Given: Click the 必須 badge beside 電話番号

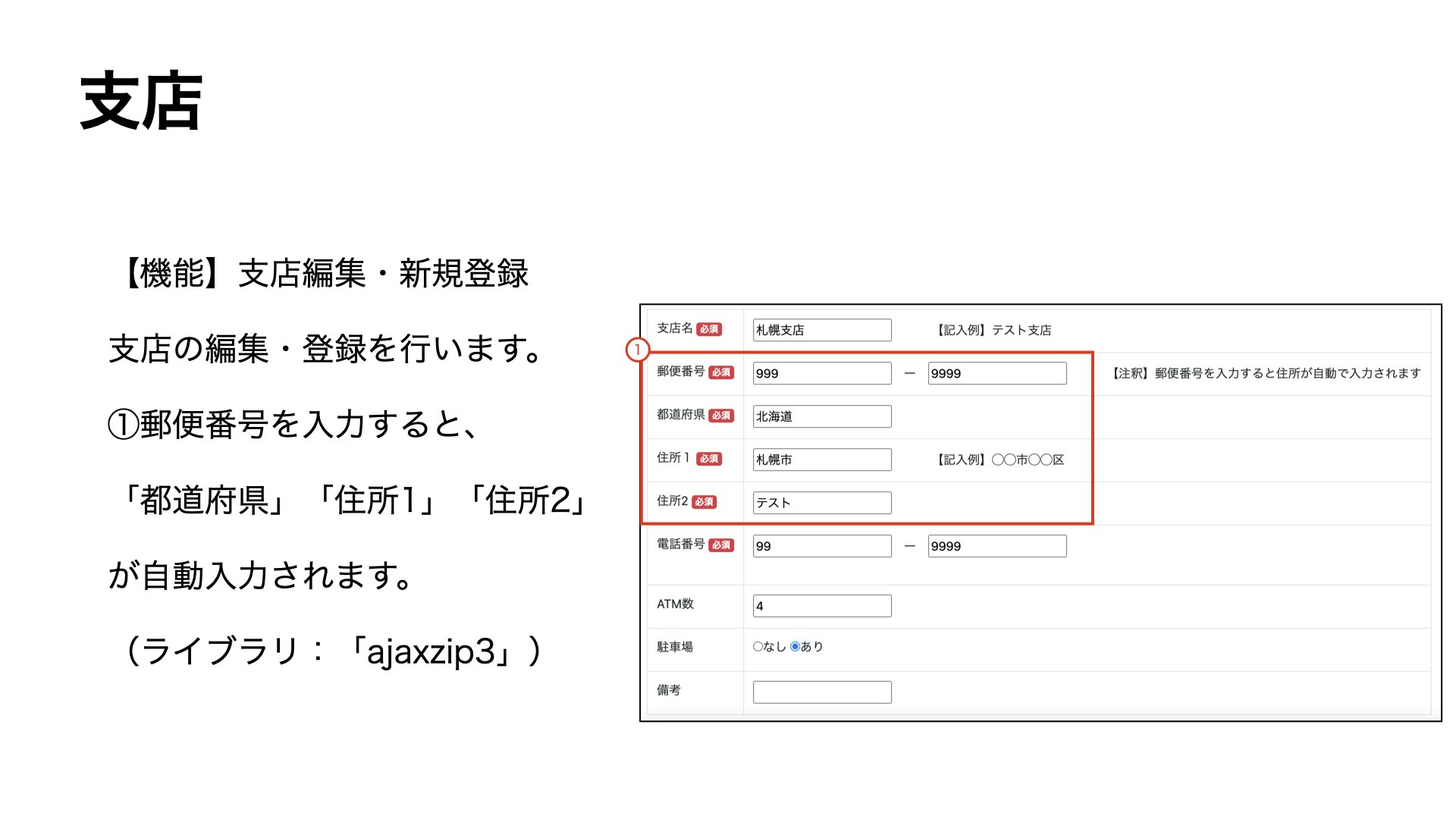Looking at the screenshot, I should point(721,544).
